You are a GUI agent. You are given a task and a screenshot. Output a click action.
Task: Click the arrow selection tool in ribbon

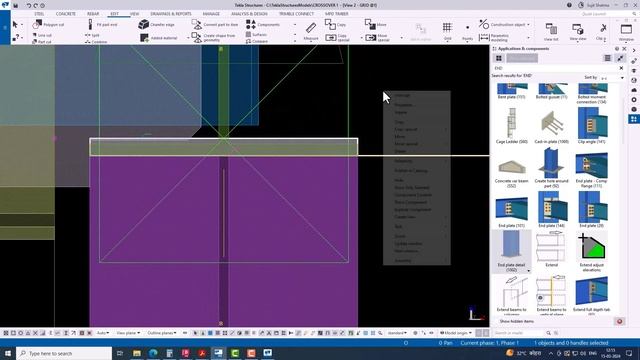click(x=15, y=24)
